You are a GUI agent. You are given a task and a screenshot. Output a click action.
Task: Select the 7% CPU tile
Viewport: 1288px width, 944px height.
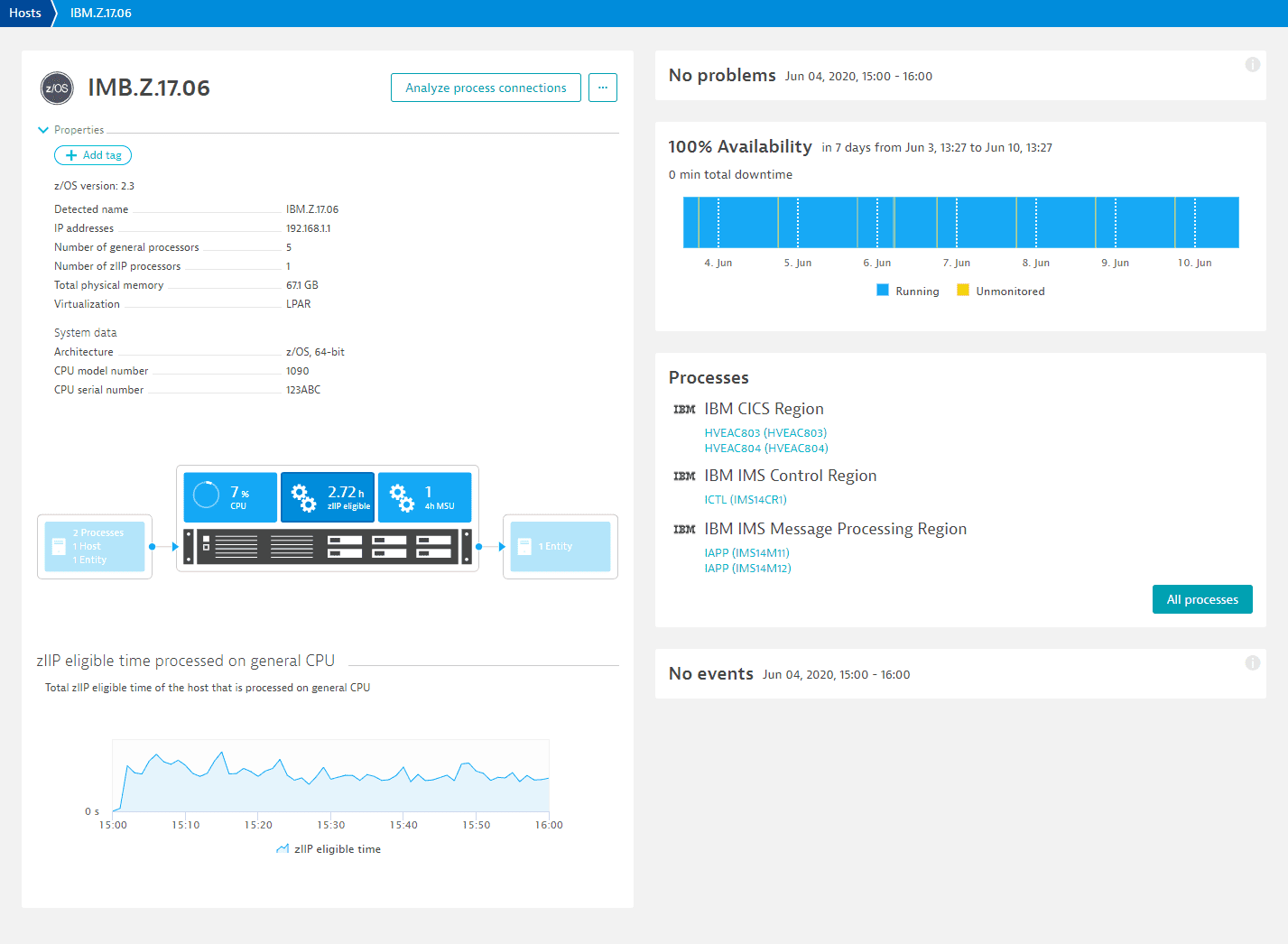click(x=230, y=497)
